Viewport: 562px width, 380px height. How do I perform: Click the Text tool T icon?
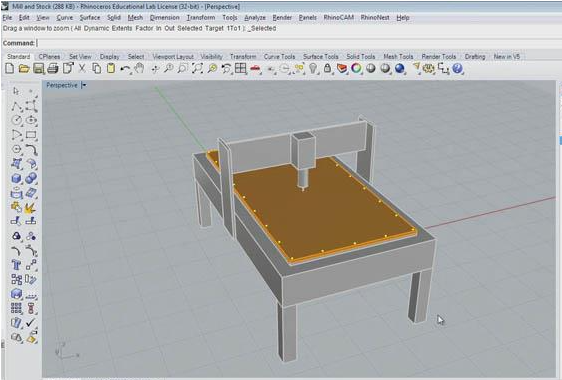(x=16, y=265)
